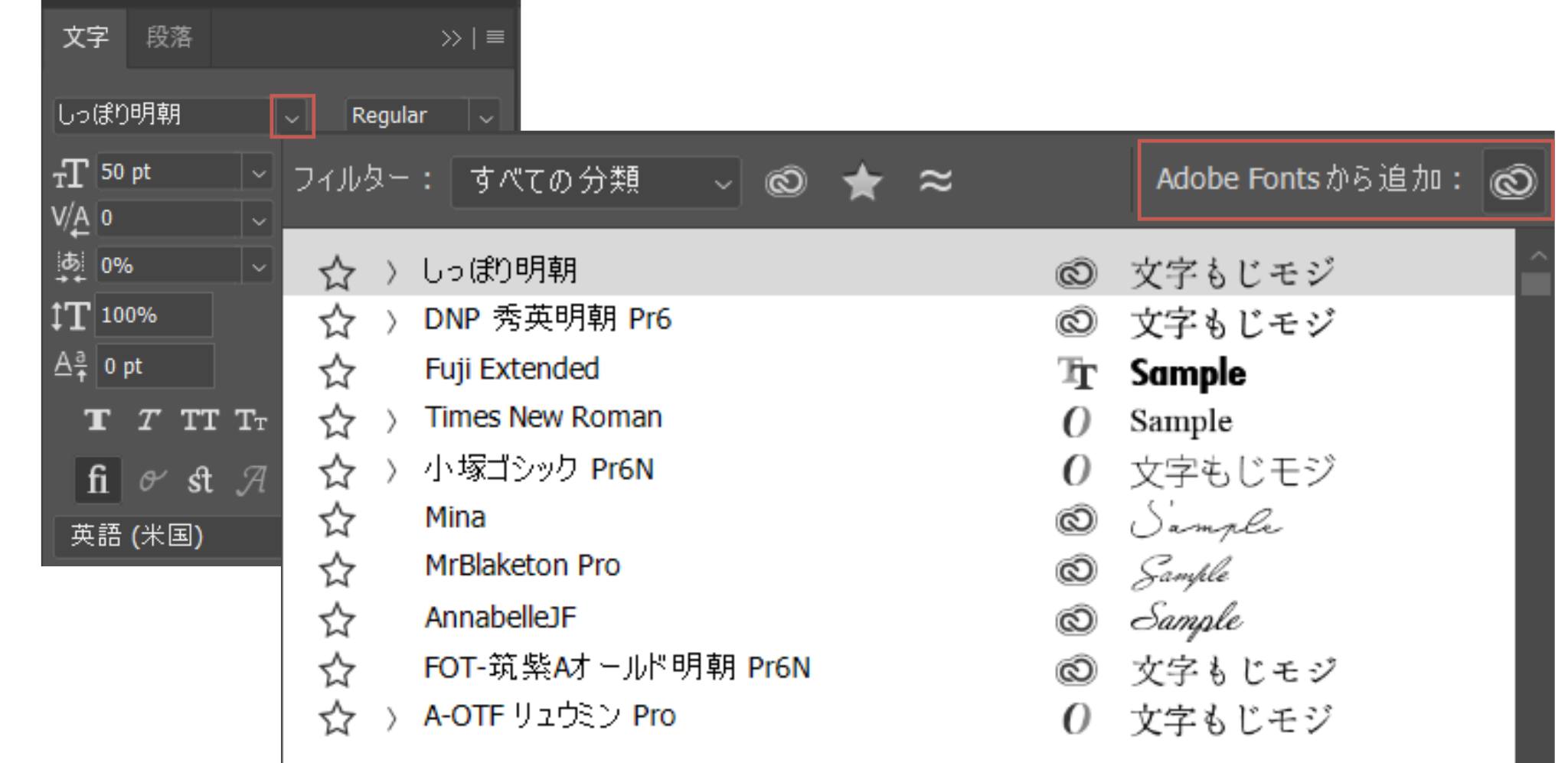Select the MrBlaketon Pro font
Screen dimensions: 1568x763
pos(522,566)
